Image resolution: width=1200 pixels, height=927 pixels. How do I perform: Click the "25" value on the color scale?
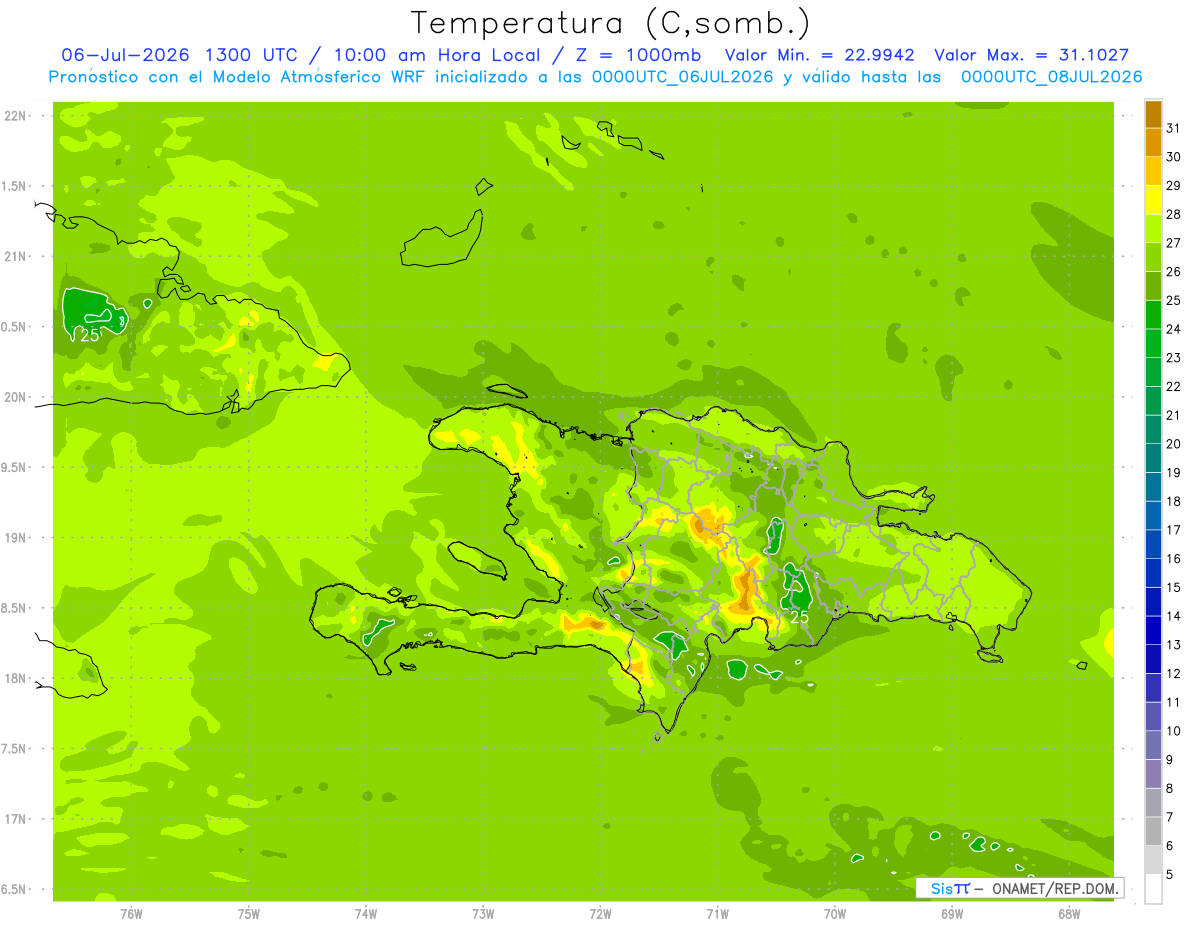coord(1174,300)
